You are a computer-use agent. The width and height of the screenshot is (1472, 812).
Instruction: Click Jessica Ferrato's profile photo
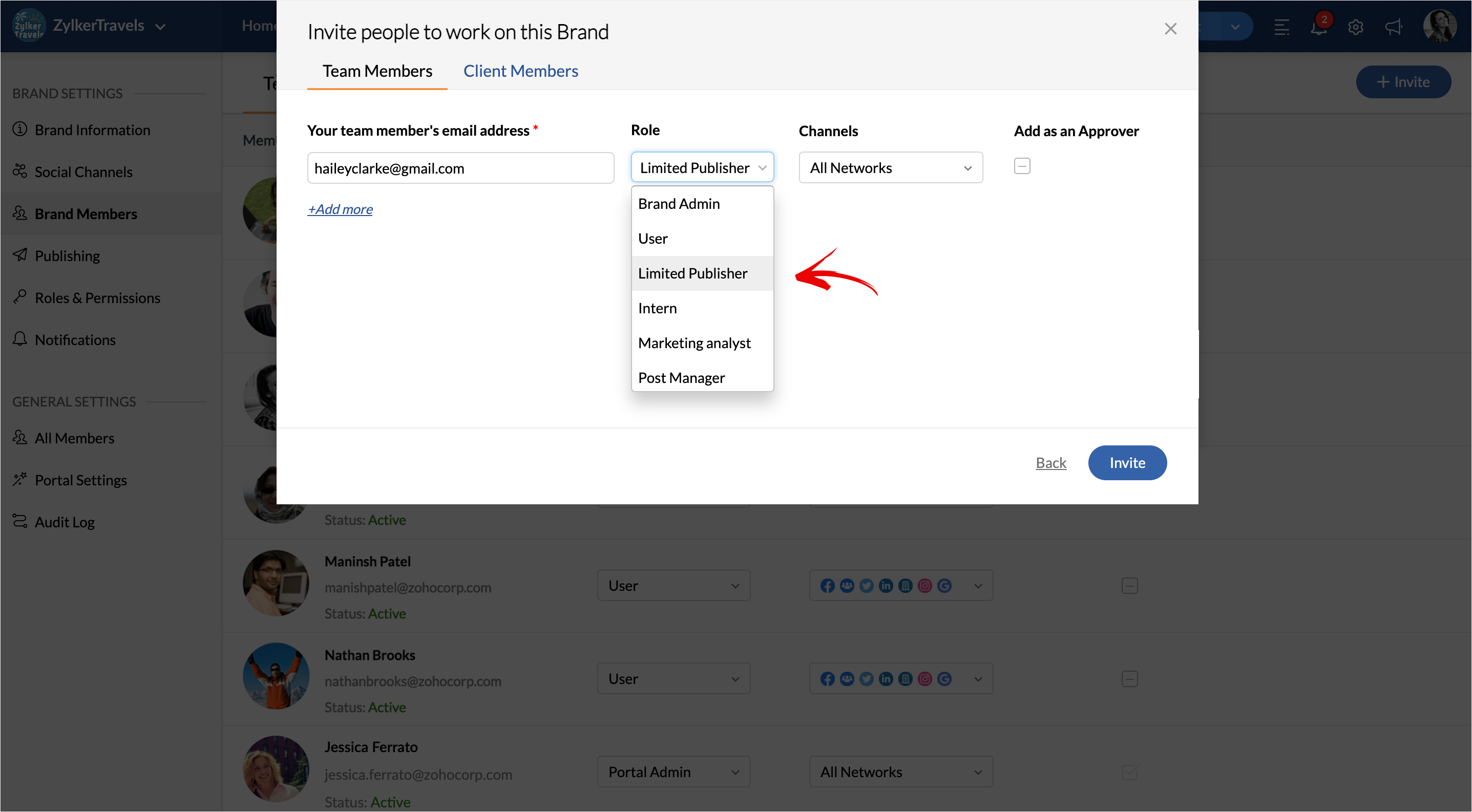[x=276, y=769]
